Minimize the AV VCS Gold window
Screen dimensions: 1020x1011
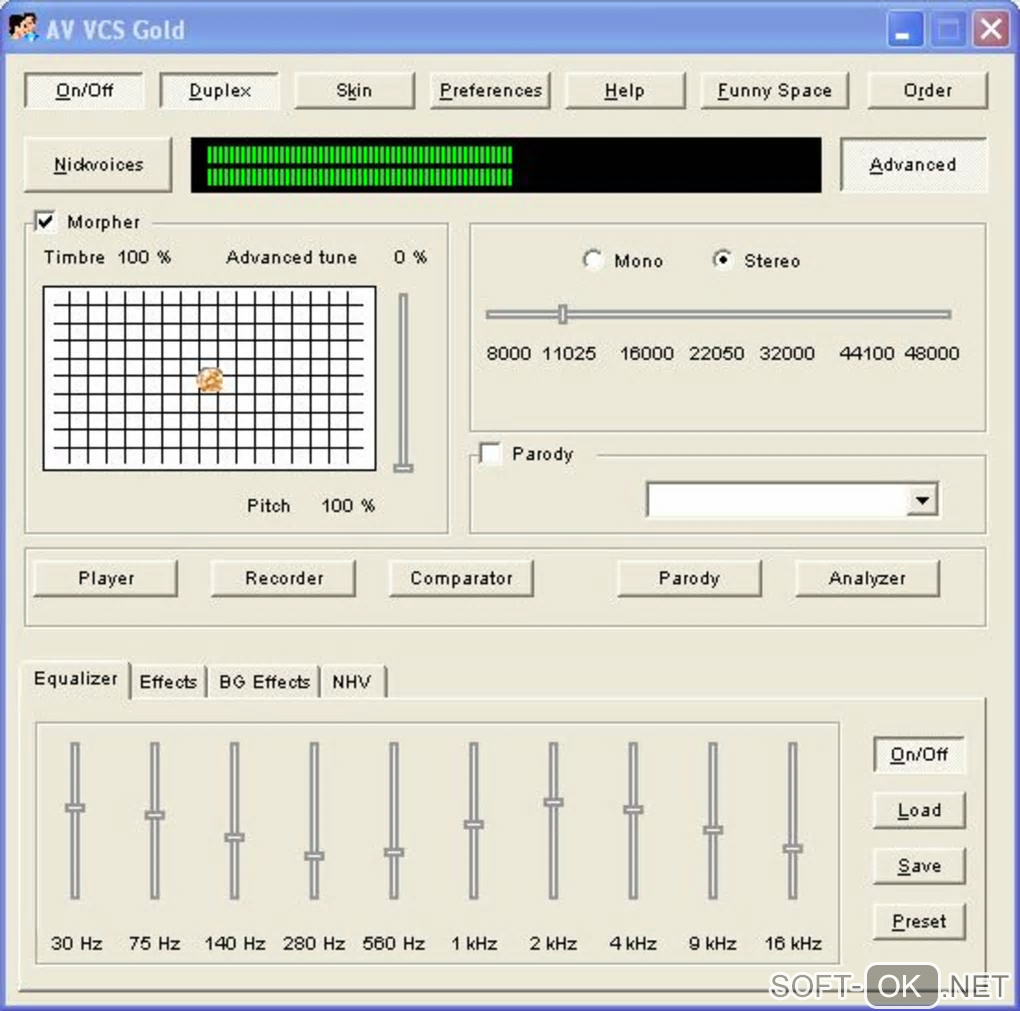pyautogui.click(x=905, y=29)
